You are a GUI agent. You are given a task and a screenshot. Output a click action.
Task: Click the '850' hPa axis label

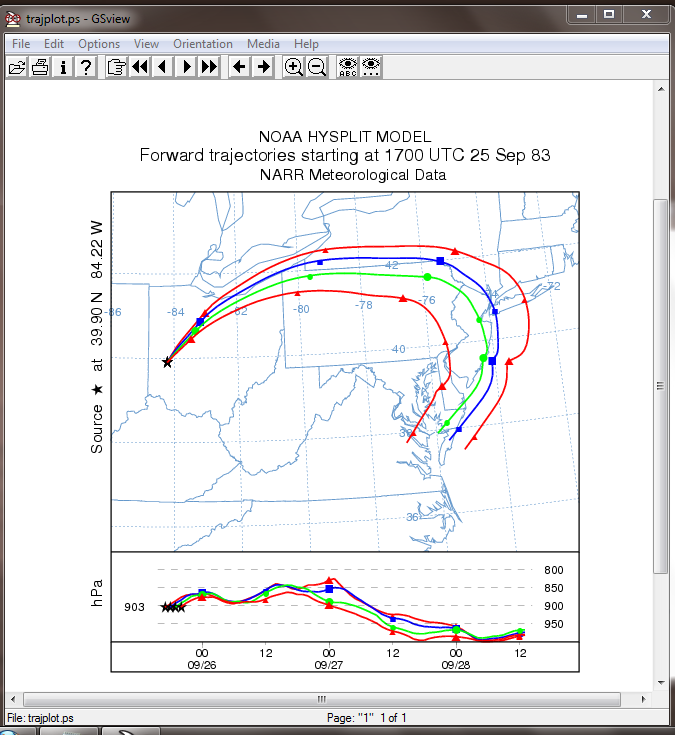point(554,588)
